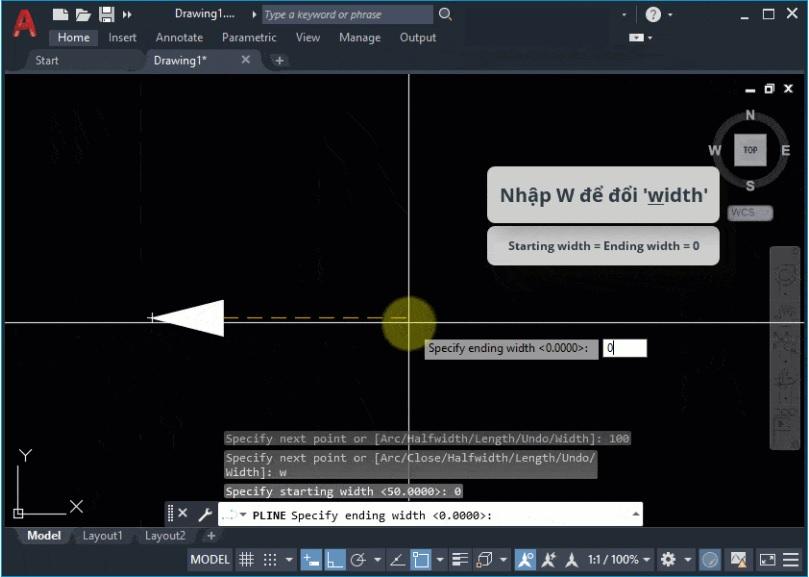The width and height of the screenshot is (809, 577).
Task: Open object snap settings dropdown arrow
Action: [440, 559]
